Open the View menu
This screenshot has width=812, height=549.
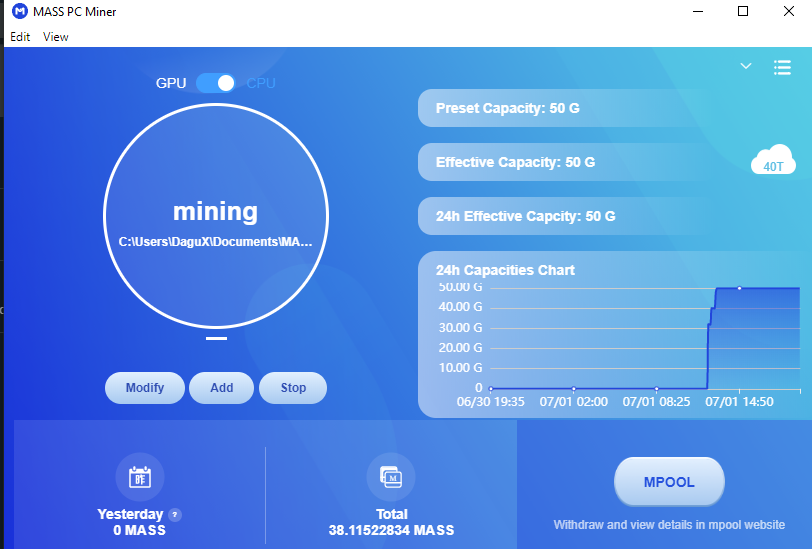(56, 37)
